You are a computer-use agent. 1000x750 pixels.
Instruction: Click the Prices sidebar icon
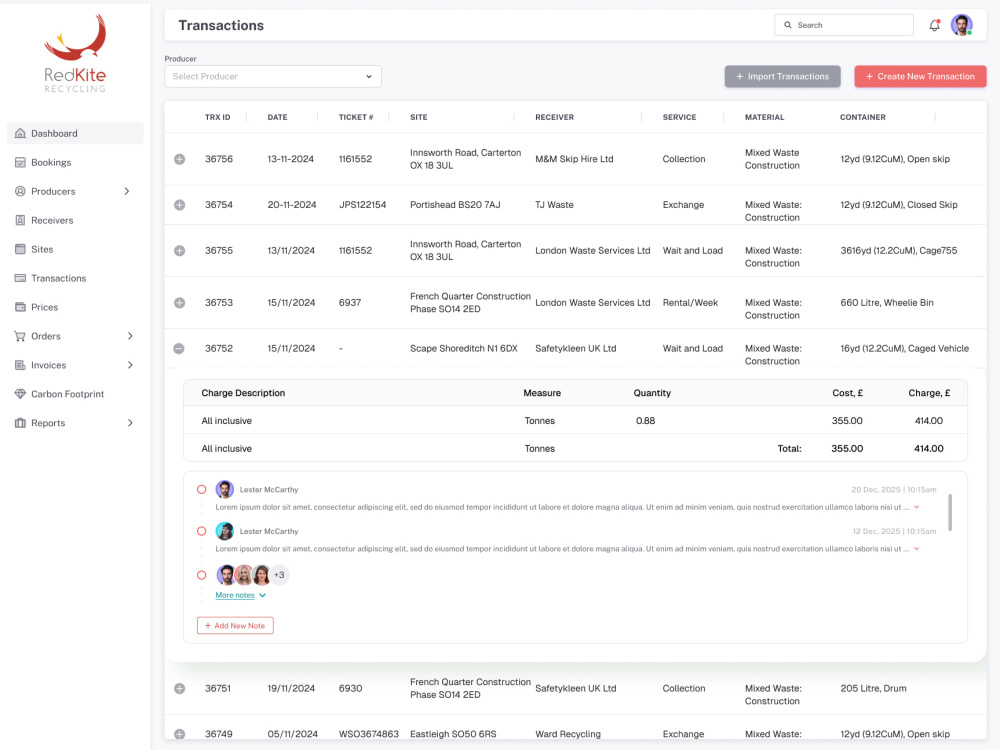(x=20, y=307)
